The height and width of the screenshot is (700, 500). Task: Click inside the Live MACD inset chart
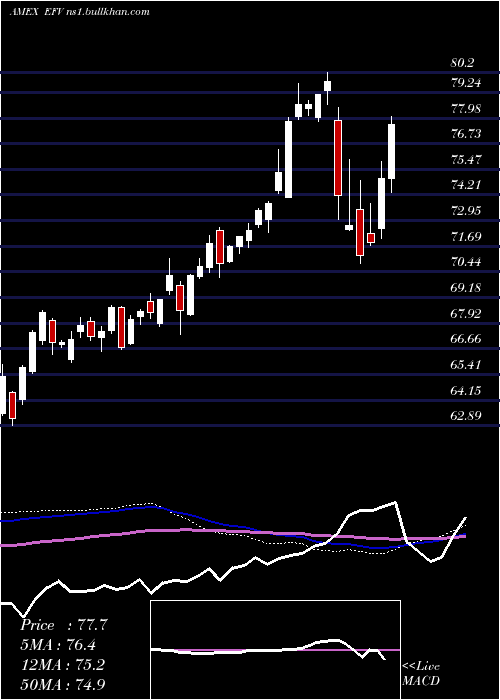pos(275,650)
